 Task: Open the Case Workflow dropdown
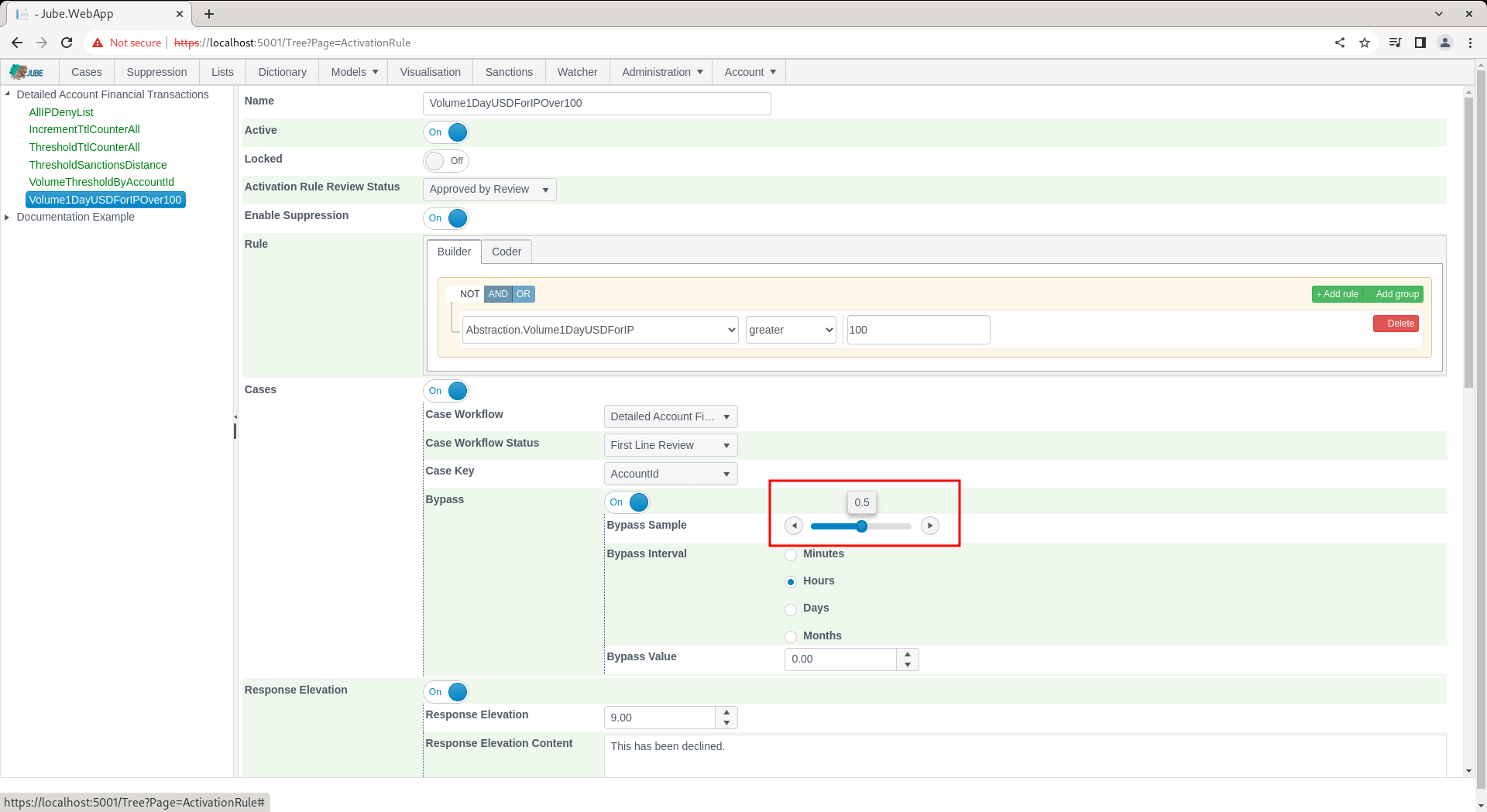[x=671, y=416]
